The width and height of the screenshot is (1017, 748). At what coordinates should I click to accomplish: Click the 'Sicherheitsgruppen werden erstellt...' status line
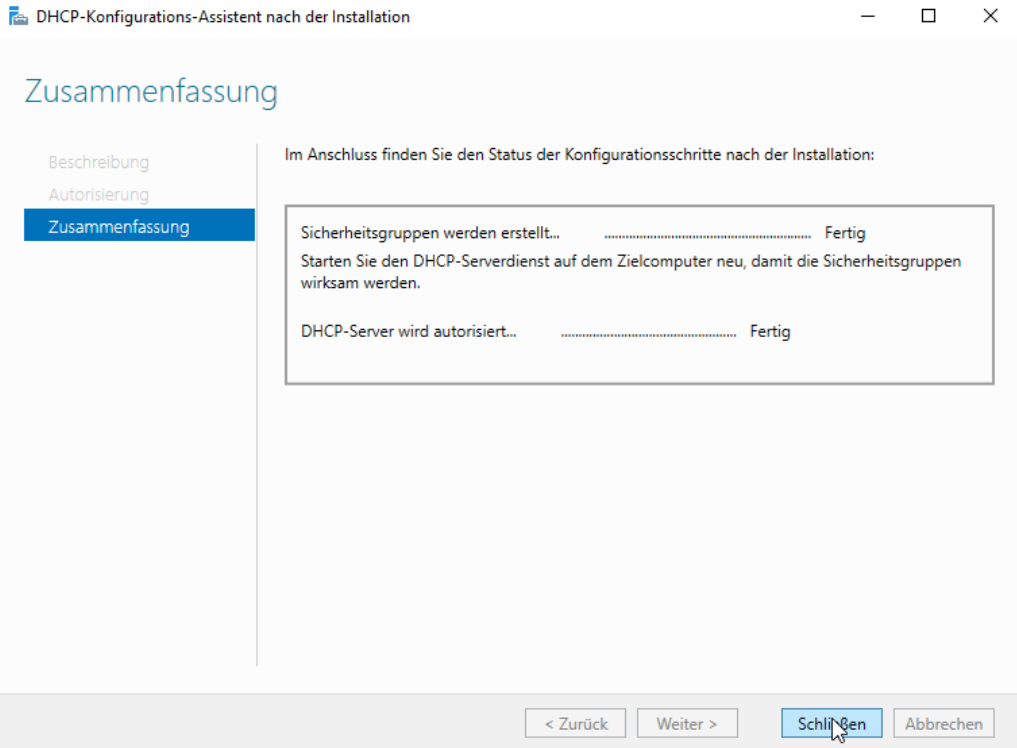pos(430,233)
